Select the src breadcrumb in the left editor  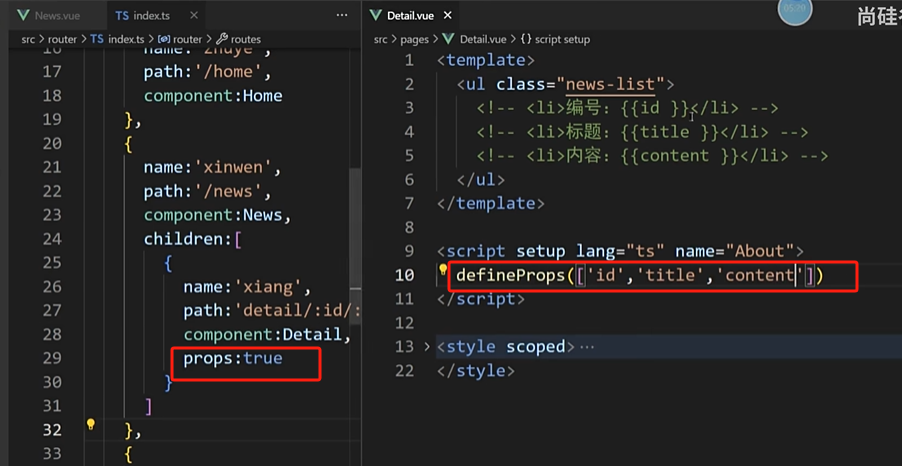(29, 39)
